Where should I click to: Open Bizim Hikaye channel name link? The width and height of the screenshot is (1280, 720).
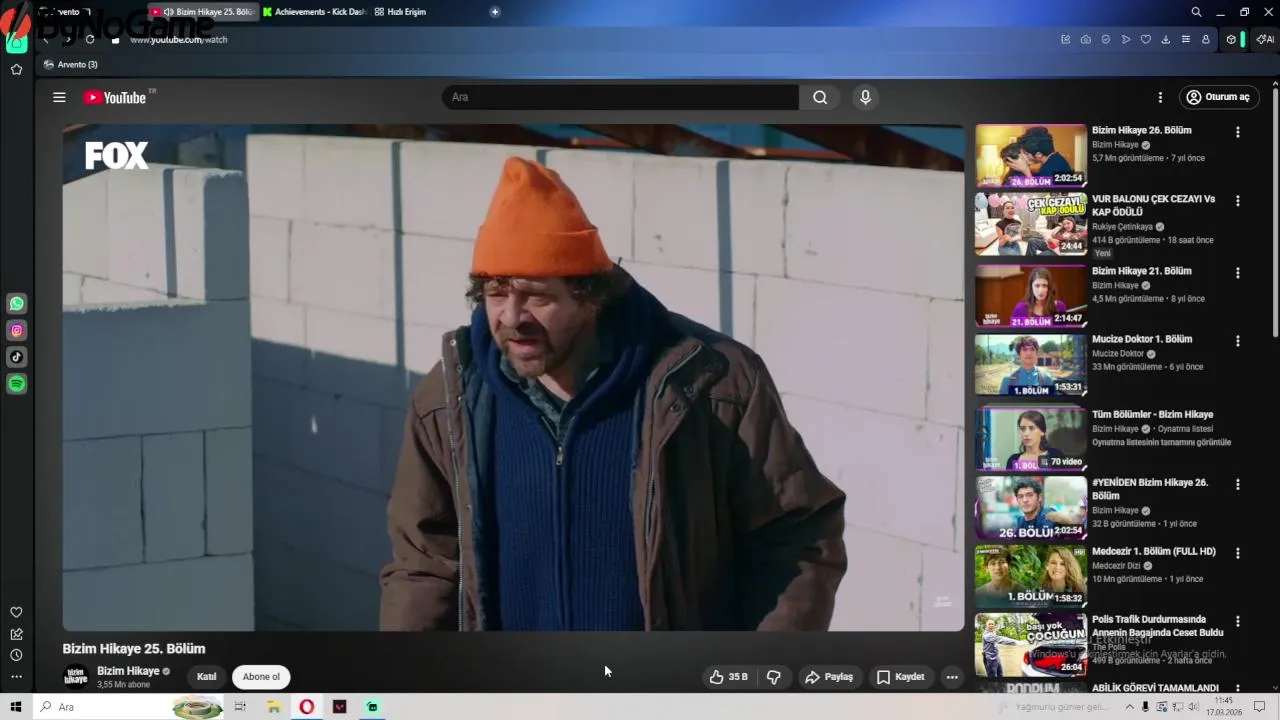[x=128, y=671]
